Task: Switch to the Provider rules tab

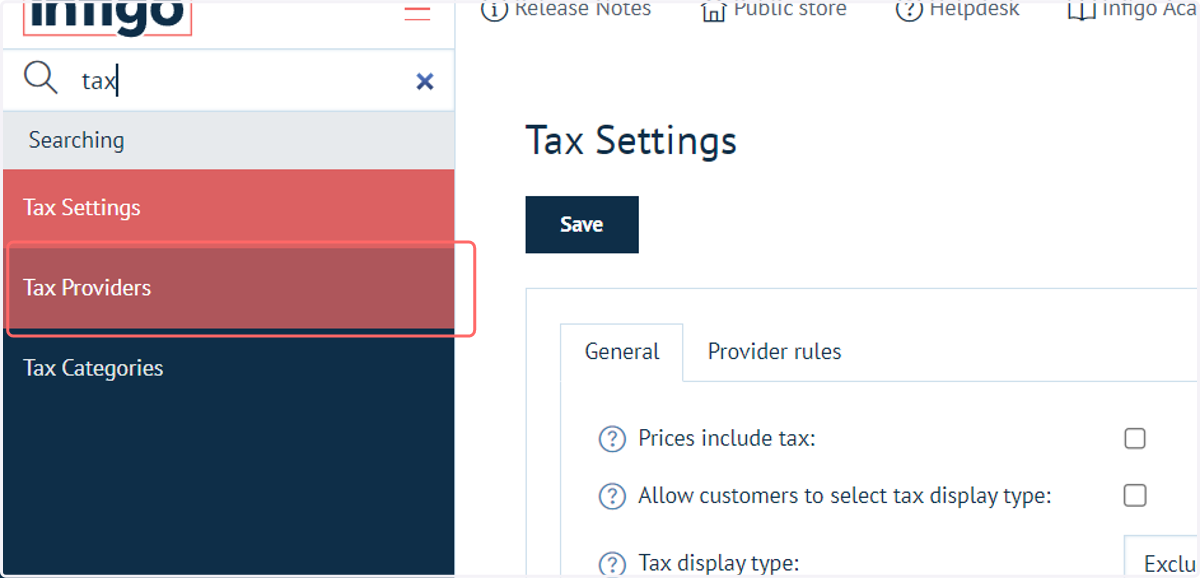Action: (x=774, y=352)
